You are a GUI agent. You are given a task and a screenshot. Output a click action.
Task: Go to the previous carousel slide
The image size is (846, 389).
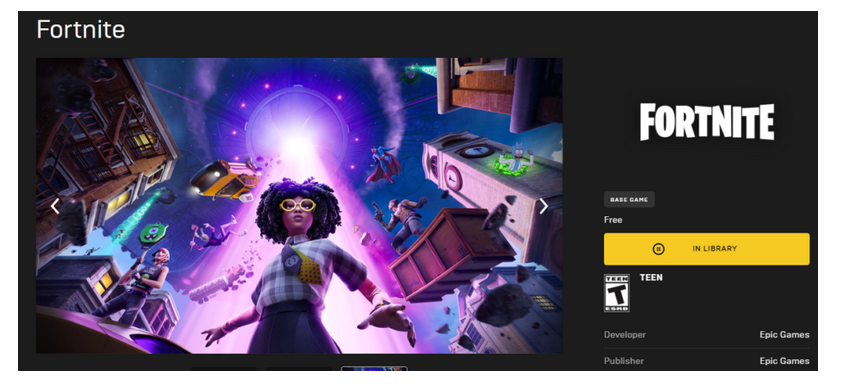pos(55,206)
